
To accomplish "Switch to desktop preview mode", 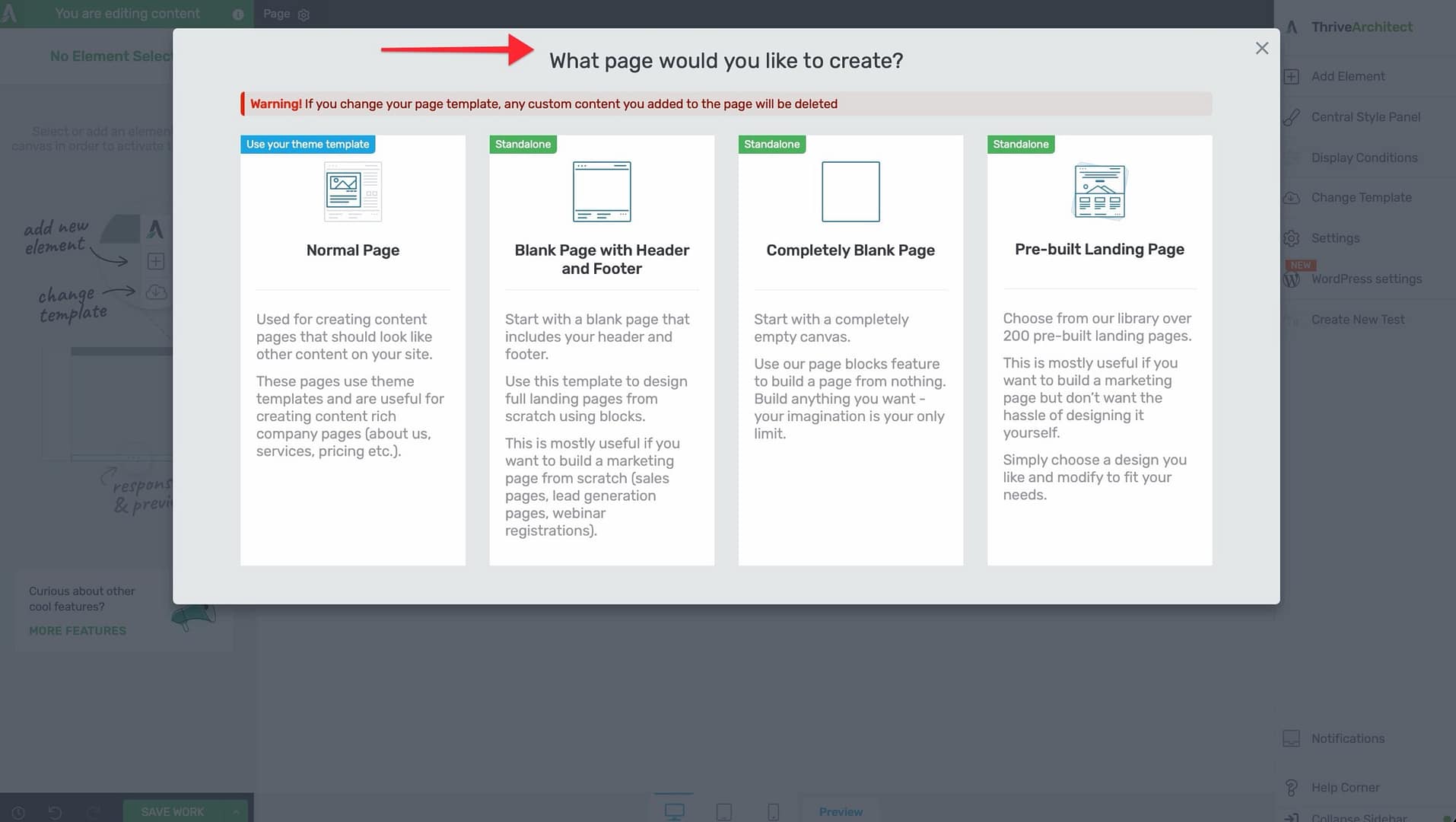I will click(x=674, y=811).
